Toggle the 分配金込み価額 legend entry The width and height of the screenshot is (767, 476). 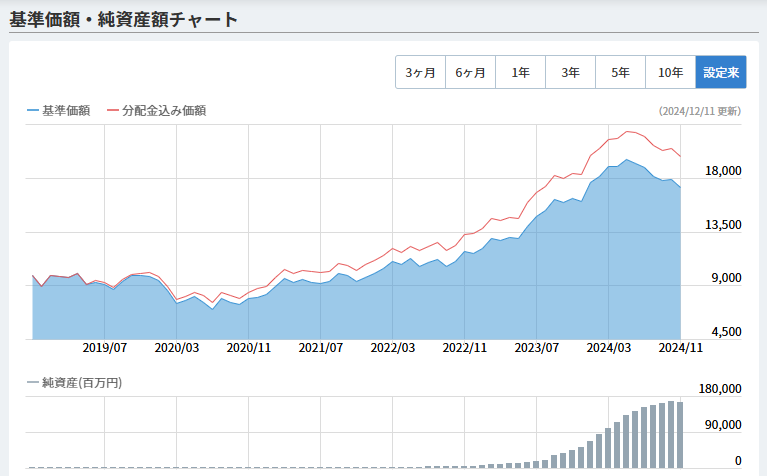click(157, 111)
